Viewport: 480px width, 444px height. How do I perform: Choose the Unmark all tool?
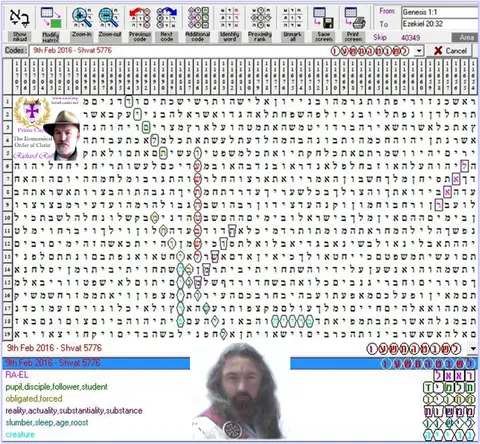click(292, 24)
